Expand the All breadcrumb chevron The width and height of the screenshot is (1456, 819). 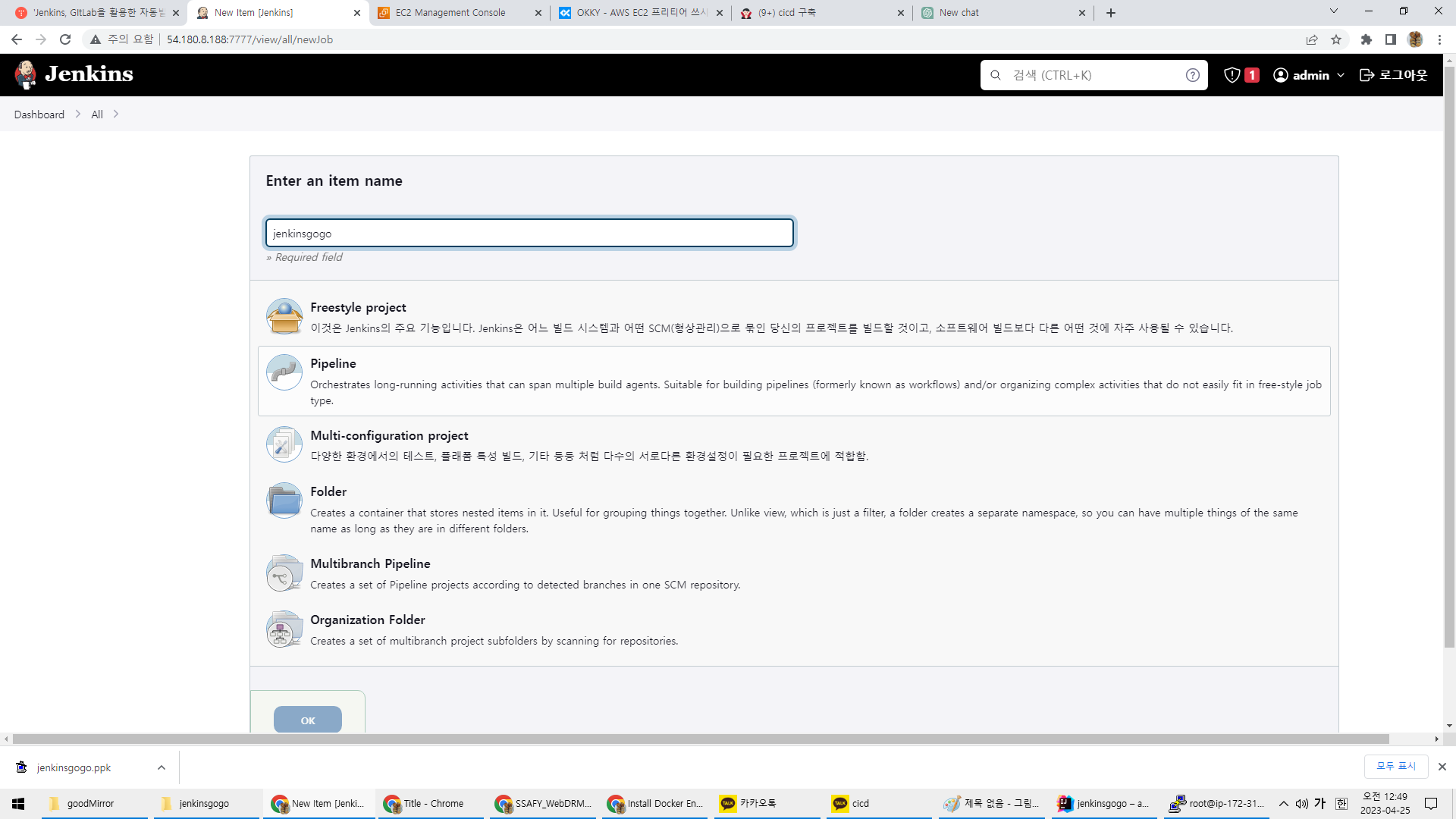coord(116,115)
